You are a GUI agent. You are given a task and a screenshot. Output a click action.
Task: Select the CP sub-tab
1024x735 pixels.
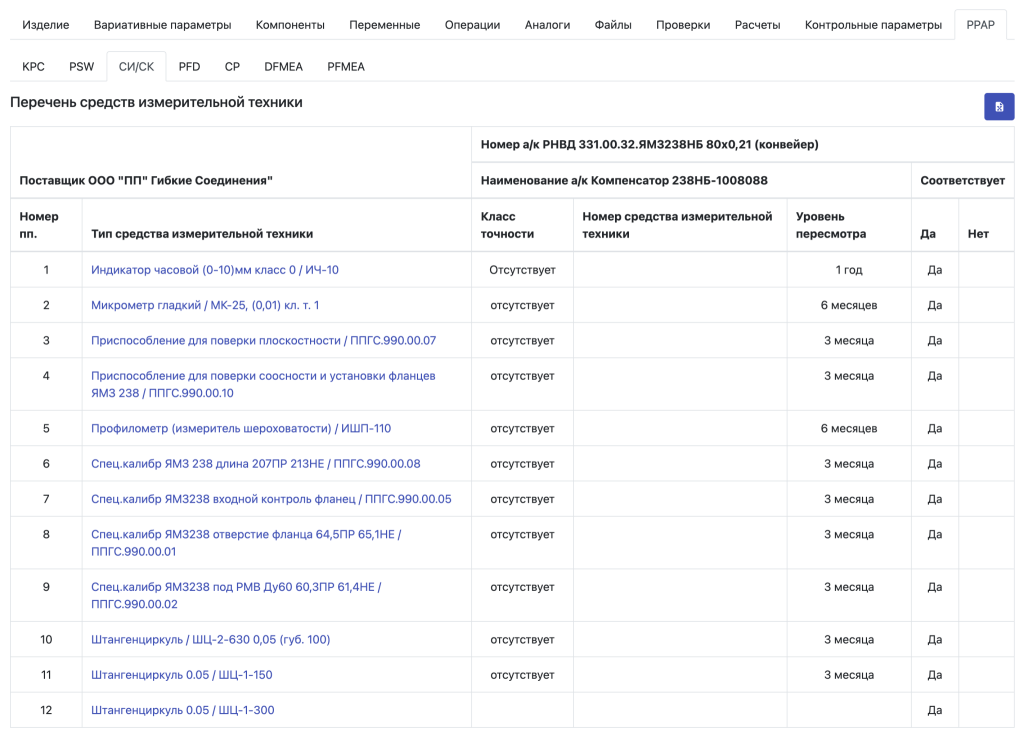[x=232, y=67]
